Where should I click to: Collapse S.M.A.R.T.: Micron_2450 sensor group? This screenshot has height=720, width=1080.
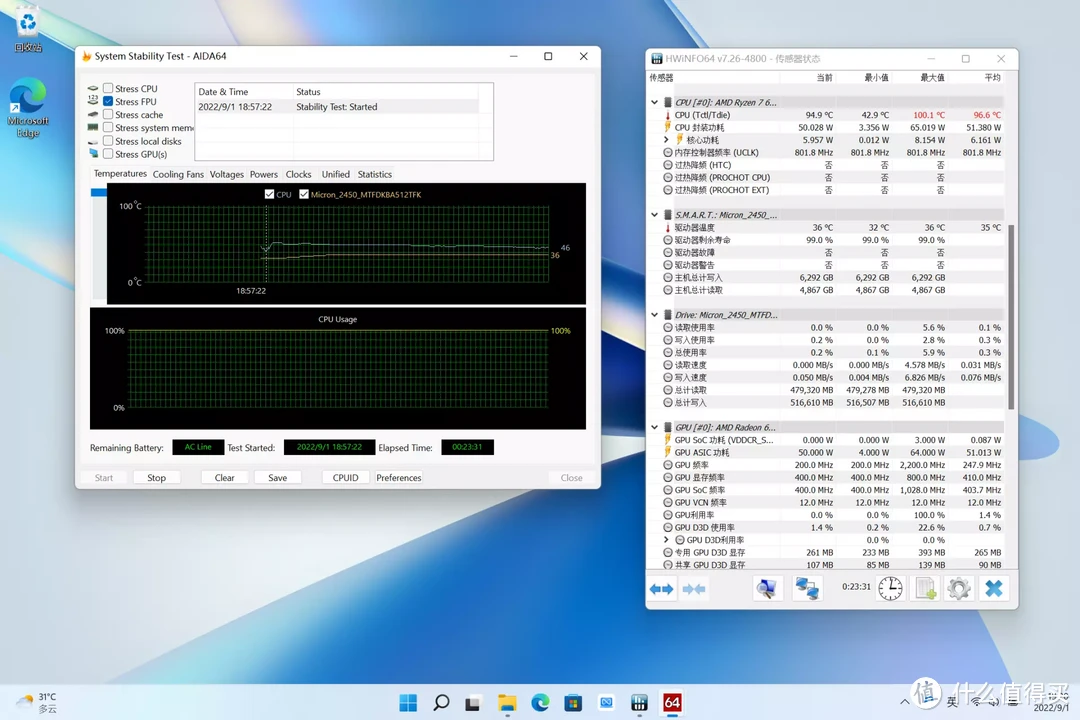[x=654, y=215]
